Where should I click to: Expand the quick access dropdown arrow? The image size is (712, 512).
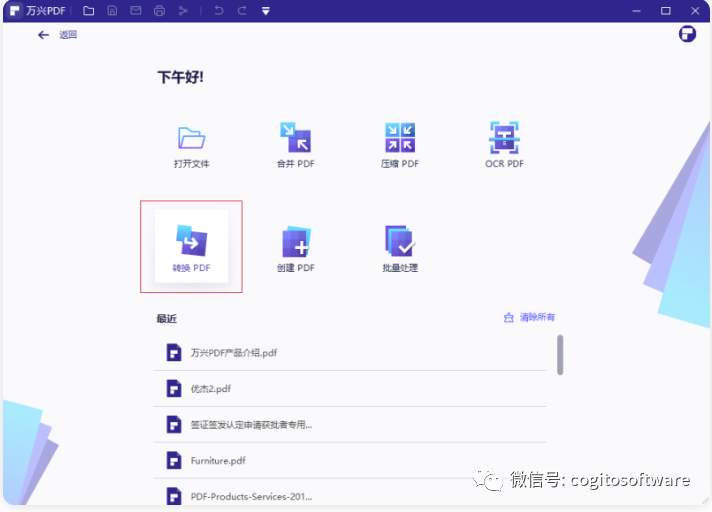point(266,11)
